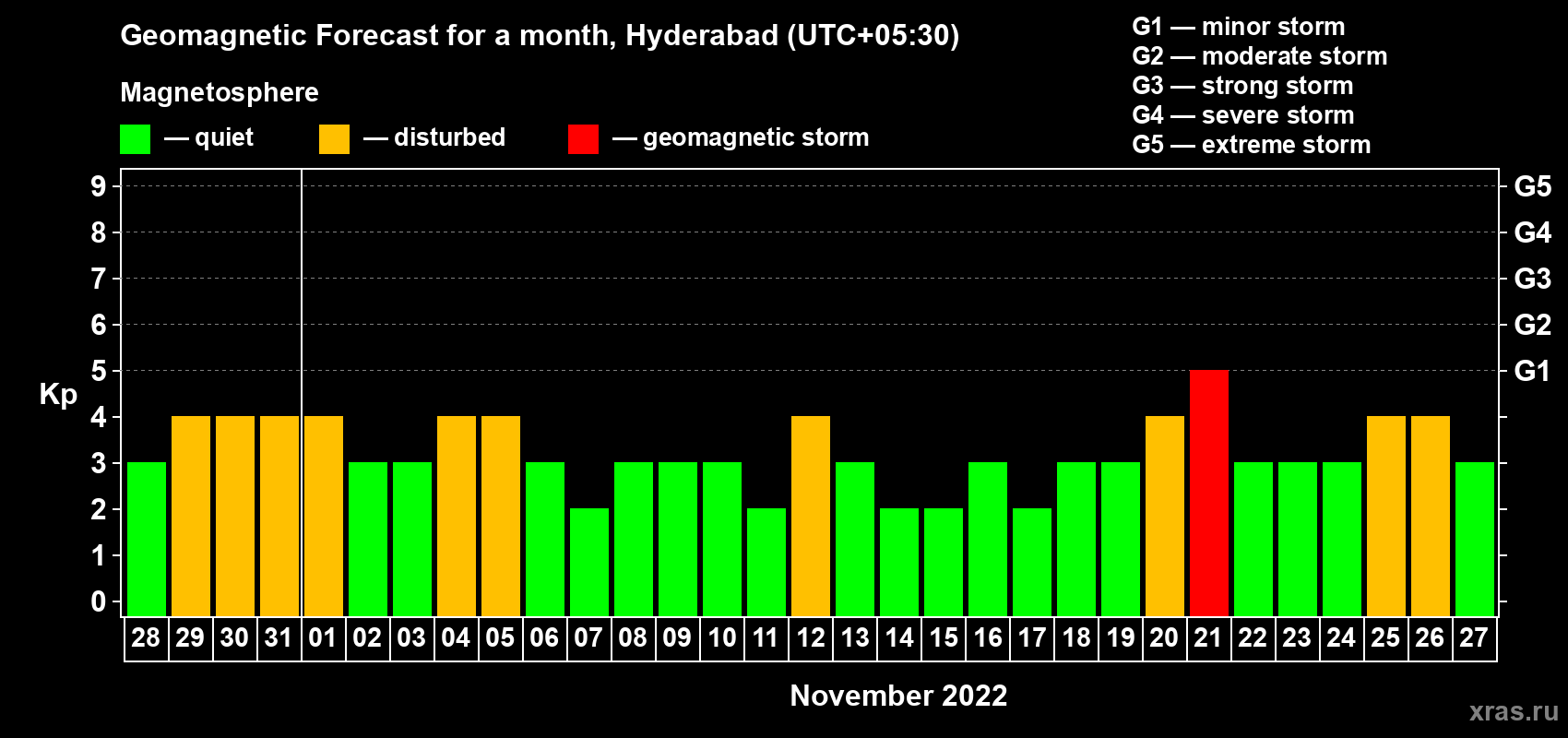1568x738 pixels.
Task: Click date label 15 on the axis
Action: click(x=943, y=638)
